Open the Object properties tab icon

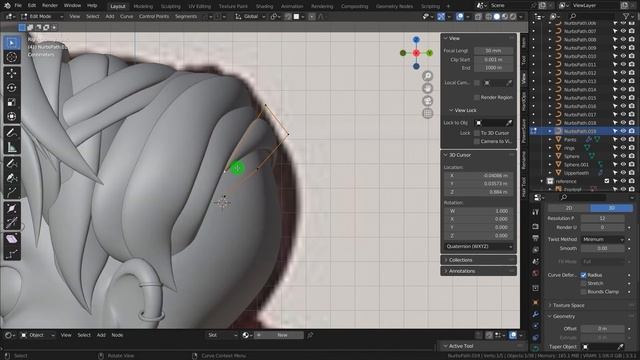536,302
